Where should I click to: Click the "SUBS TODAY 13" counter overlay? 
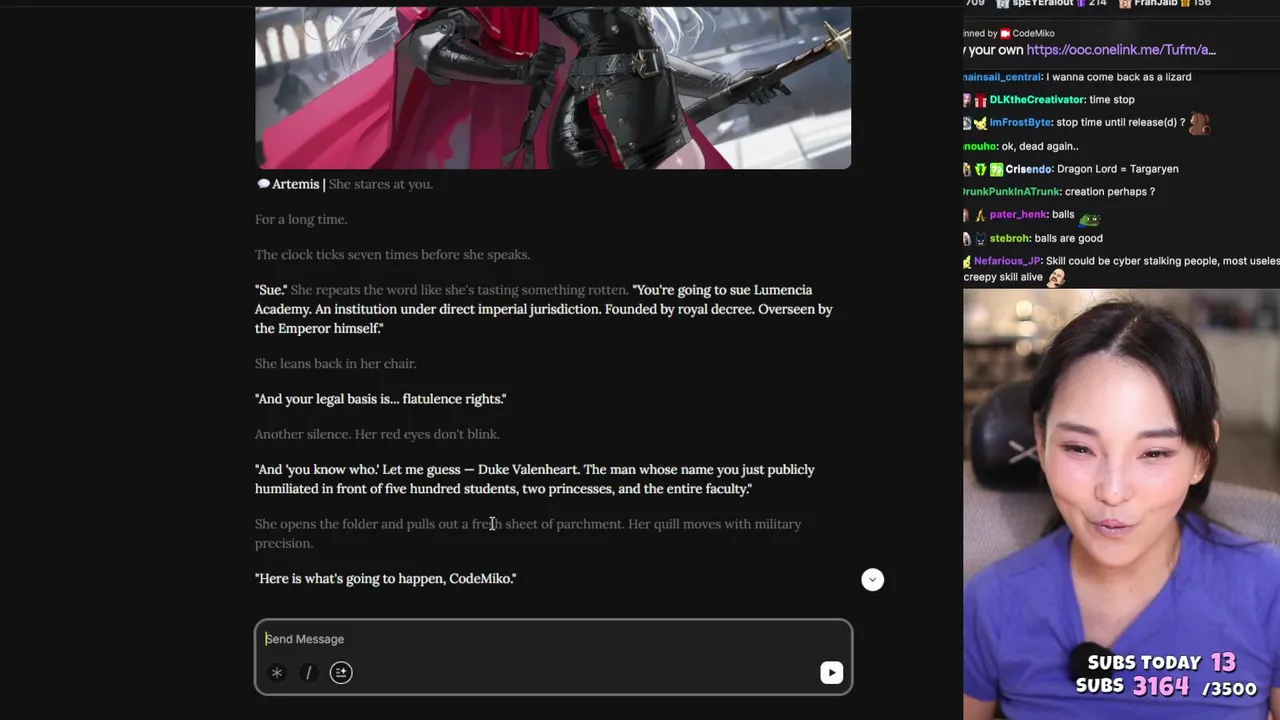[x=1162, y=662]
